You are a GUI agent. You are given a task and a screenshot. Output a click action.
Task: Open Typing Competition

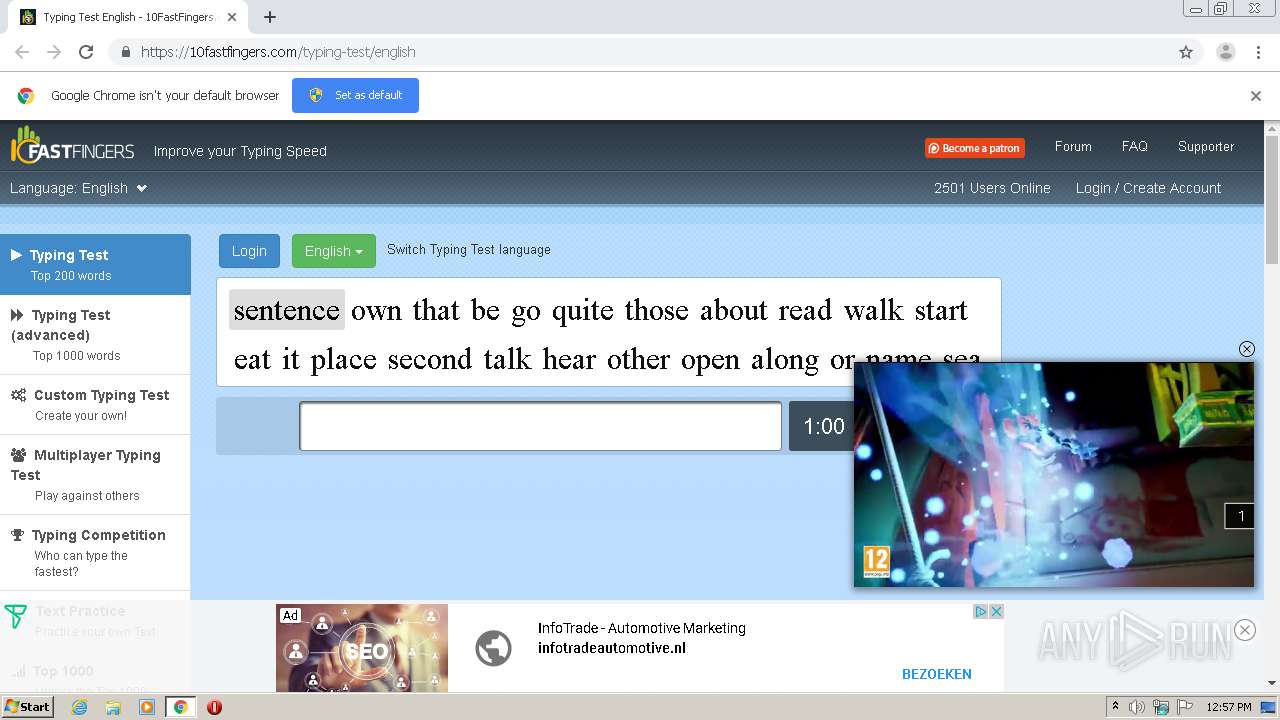[95, 552]
